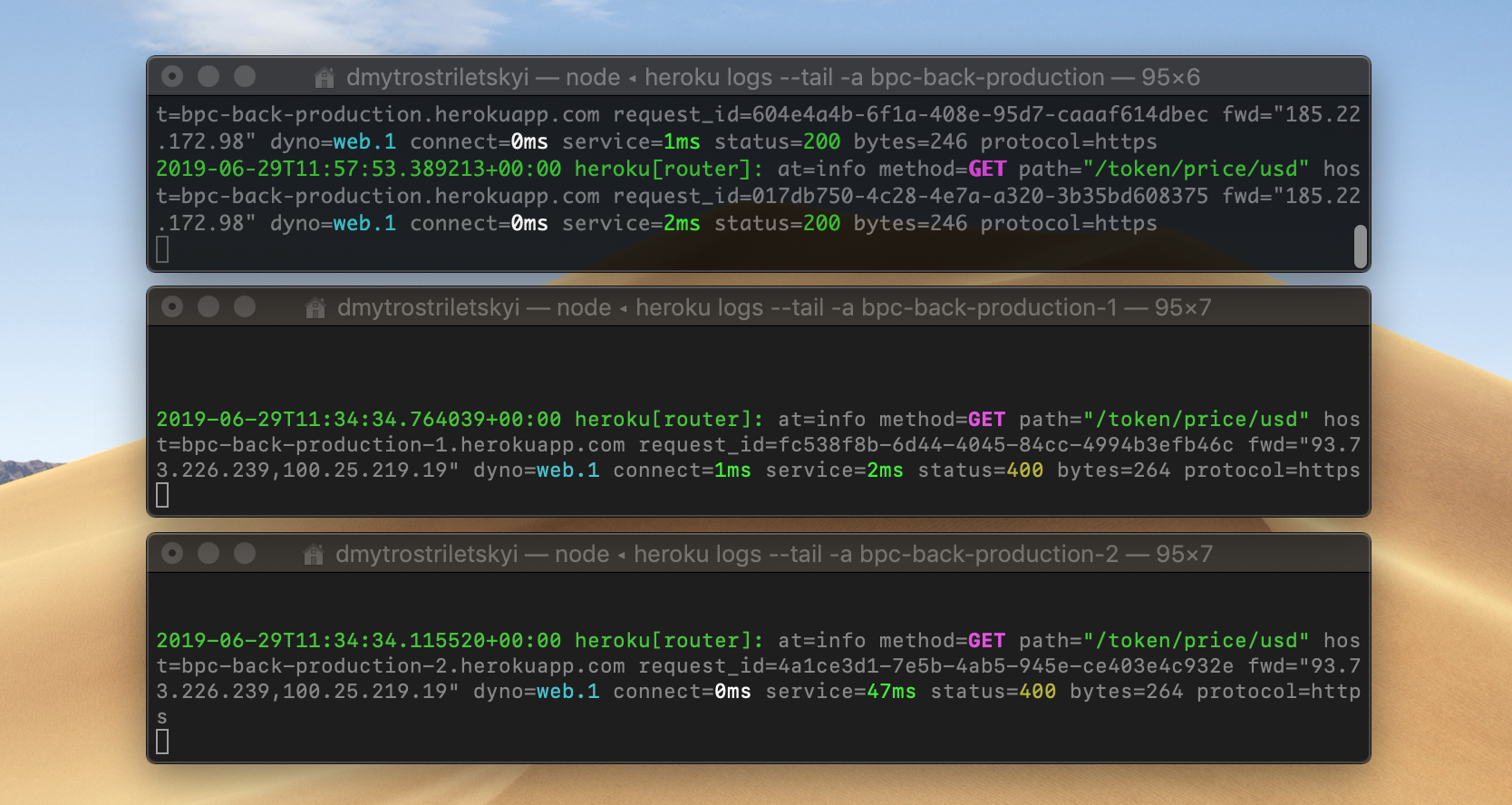Minimize the bpc-back-production terminal window

click(208, 77)
